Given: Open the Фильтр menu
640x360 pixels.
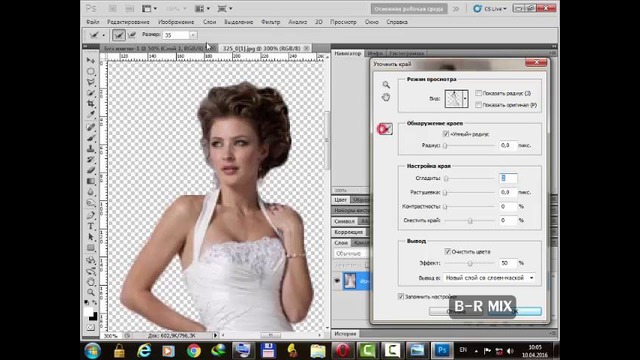Looking at the screenshot, I should click(x=271, y=22).
